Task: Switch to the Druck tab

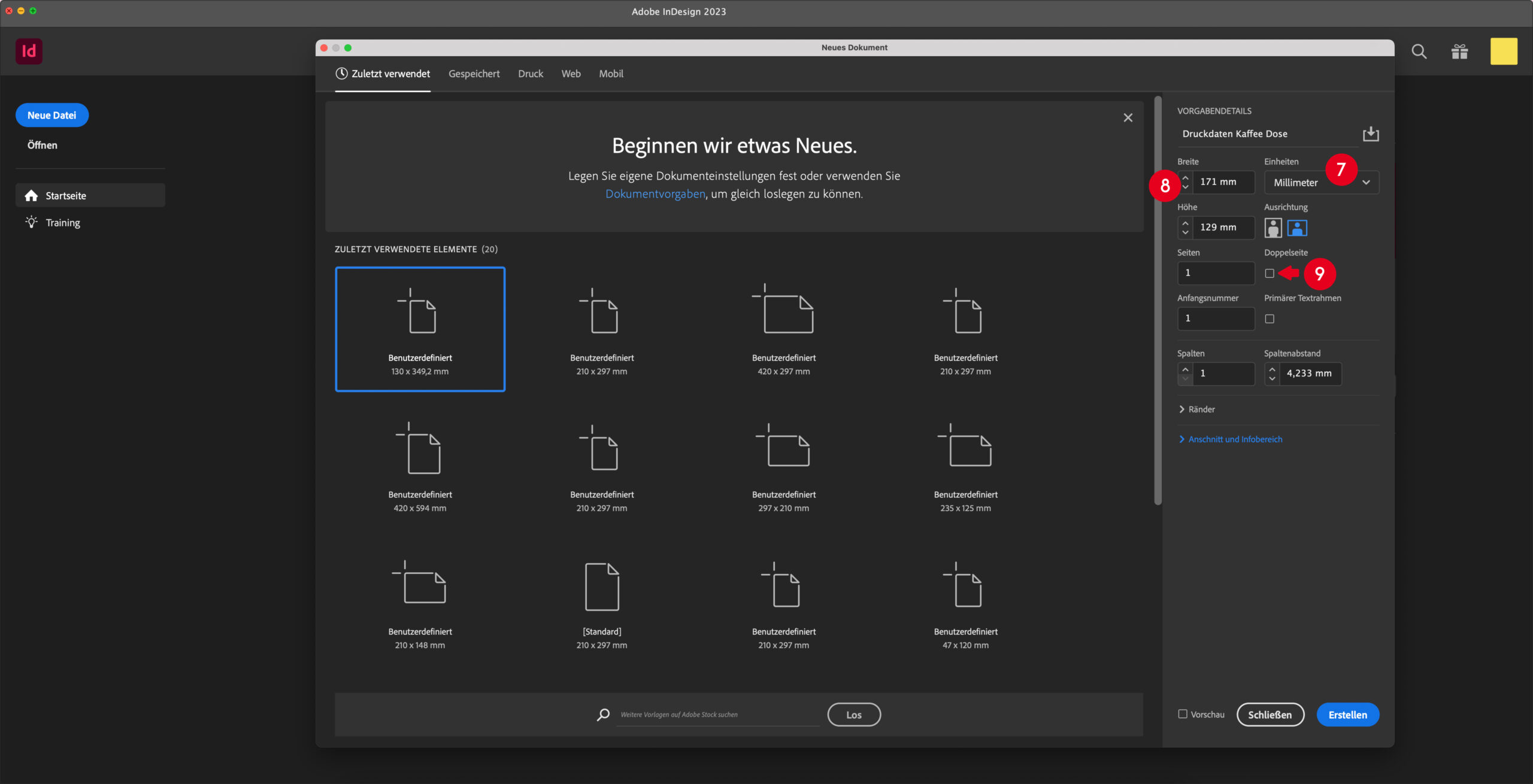Action: pyautogui.click(x=531, y=74)
